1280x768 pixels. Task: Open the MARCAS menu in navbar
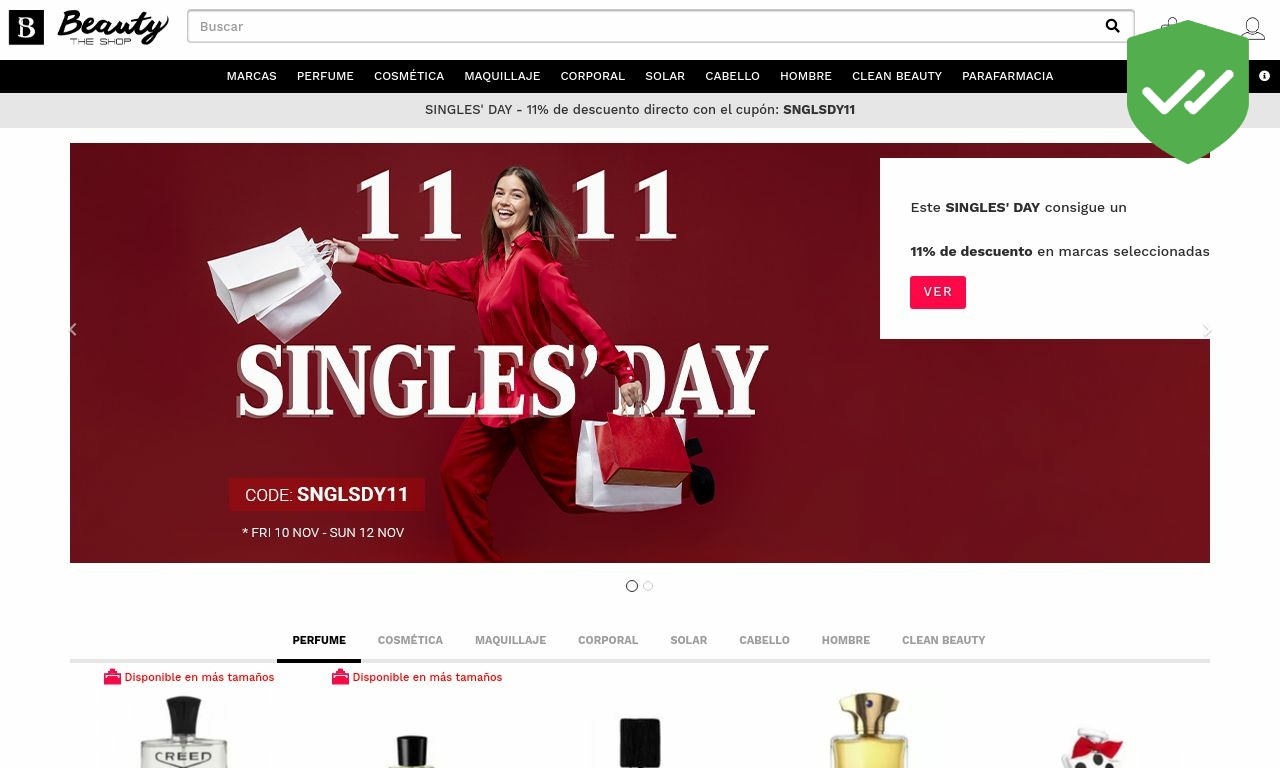pyautogui.click(x=252, y=76)
